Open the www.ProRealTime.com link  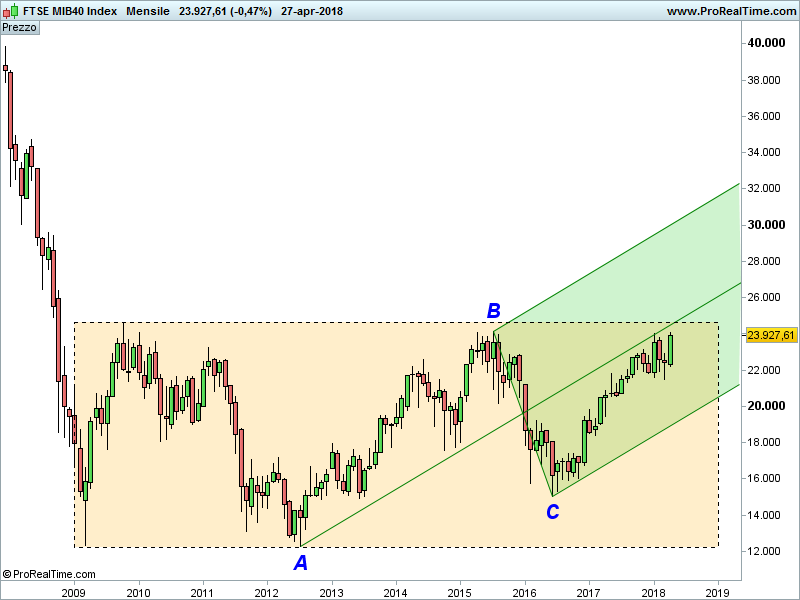coord(731,11)
